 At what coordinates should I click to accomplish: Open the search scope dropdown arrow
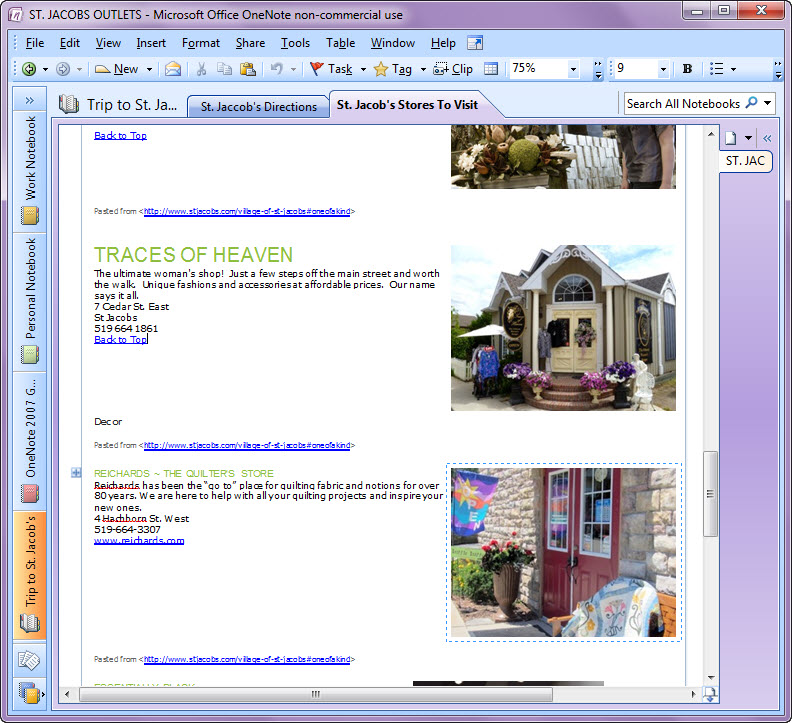768,103
